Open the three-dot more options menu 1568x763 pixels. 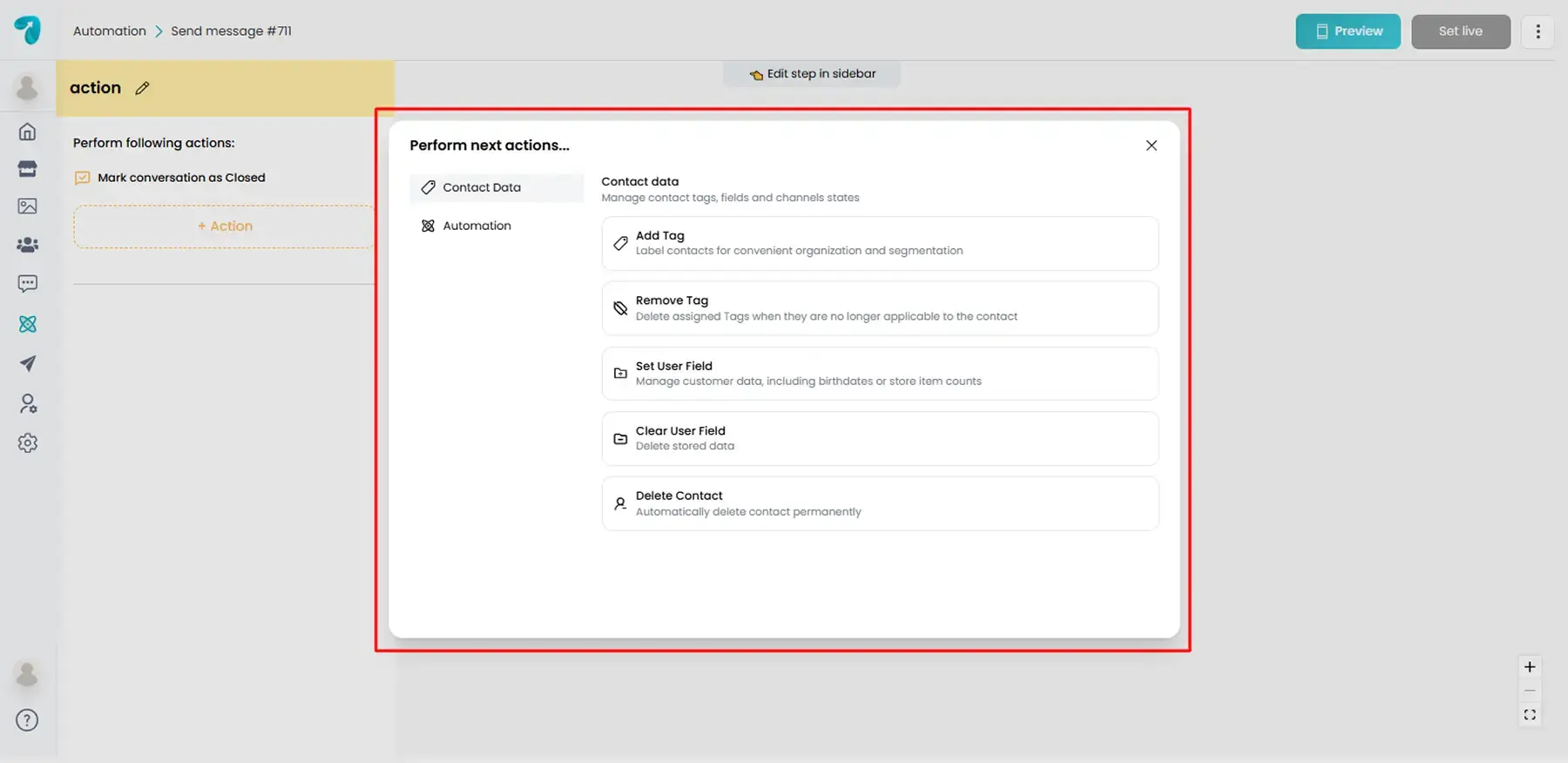[x=1538, y=31]
